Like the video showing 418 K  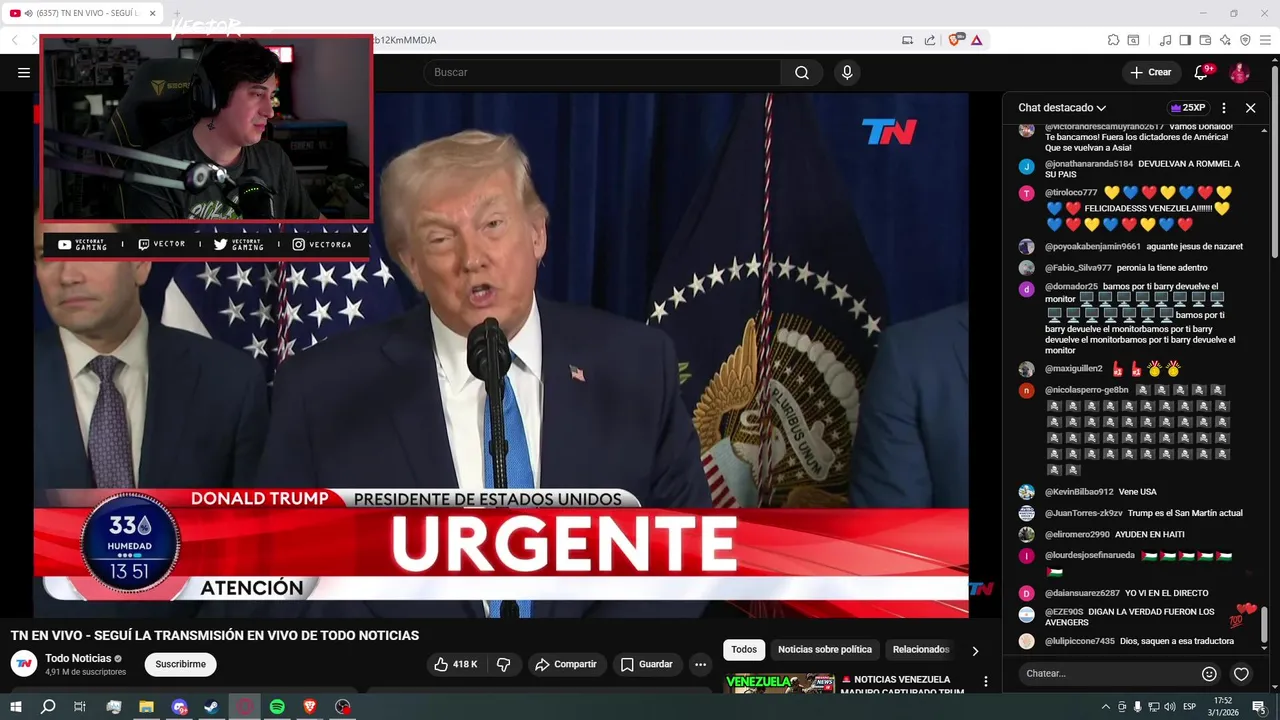[455, 664]
